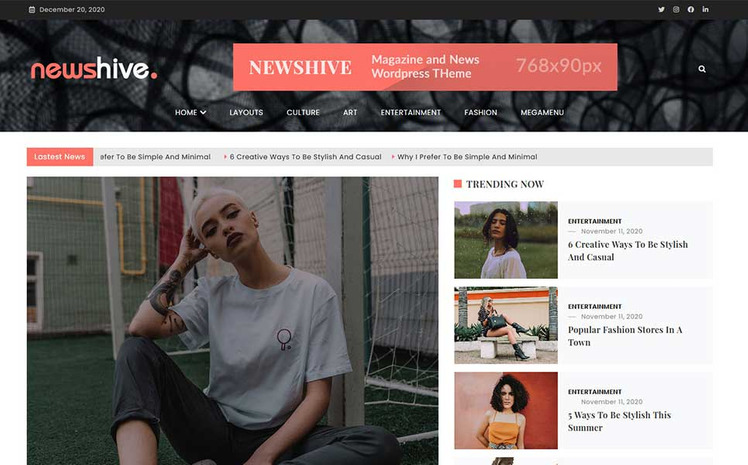The height and width of the screenshot is (465, 748).
Task: Open the Instagram social icon
Action: (676, 10)
